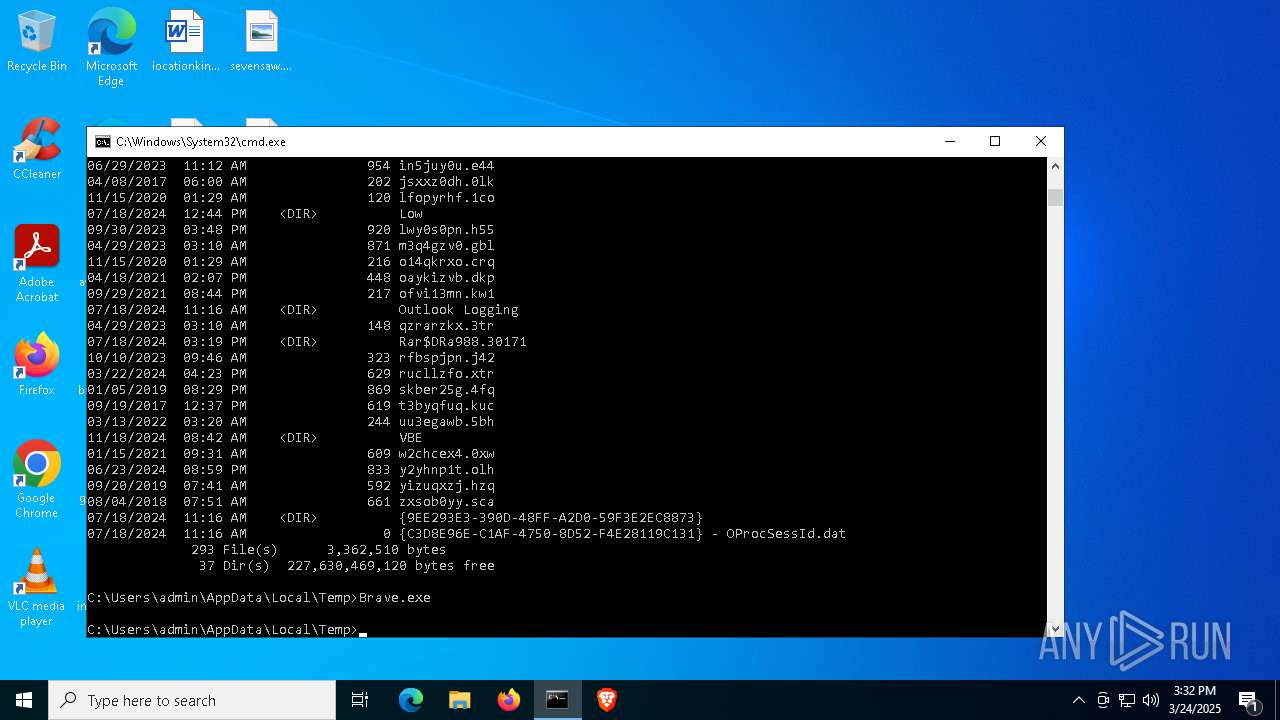The height and width of the screenshot is (720, 1280).
Task: Click file name 'qzrarzkx.3tr'
Action: 446,326
